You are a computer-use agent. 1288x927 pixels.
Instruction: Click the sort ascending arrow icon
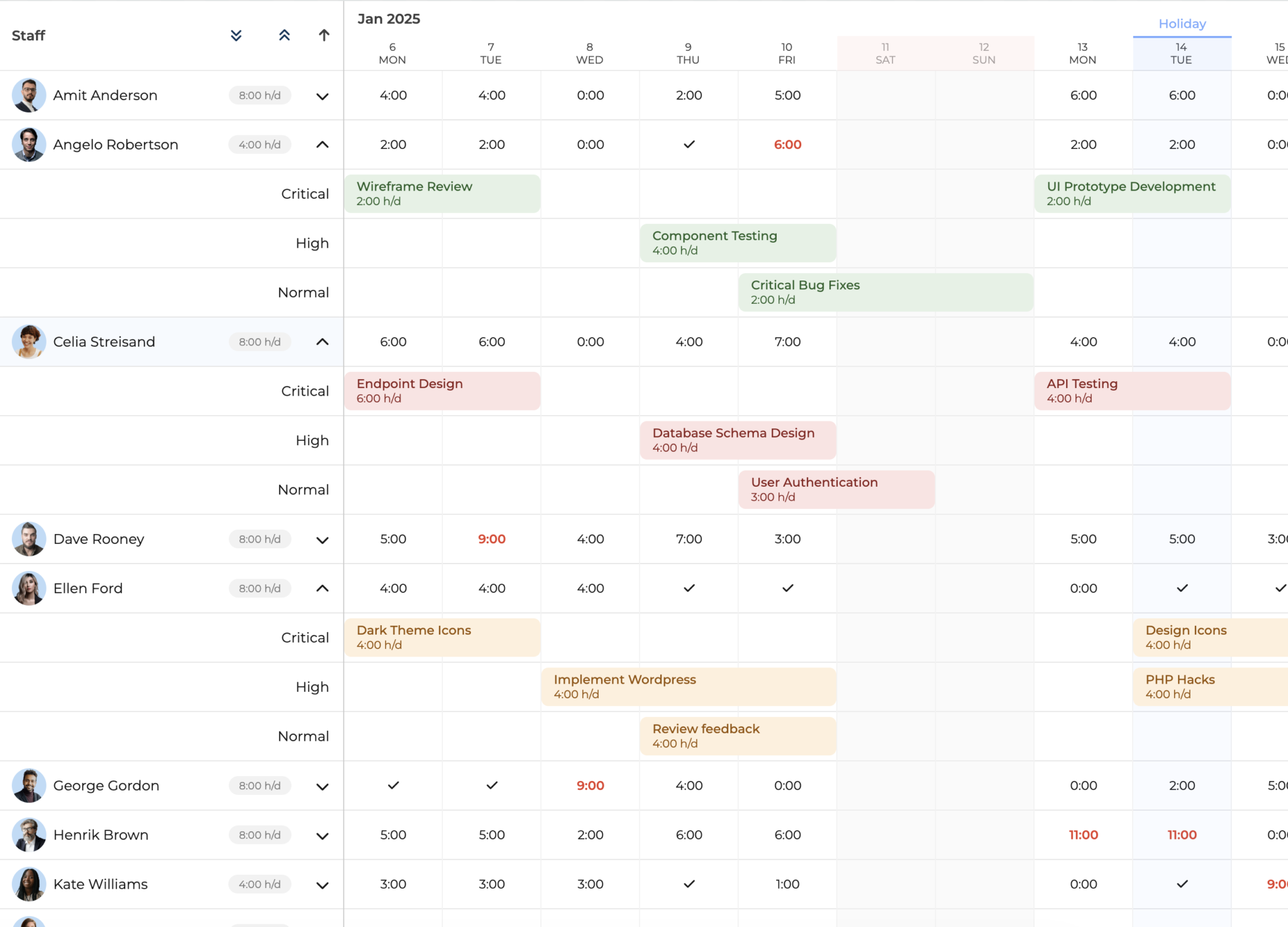click(x=324, y=35)
